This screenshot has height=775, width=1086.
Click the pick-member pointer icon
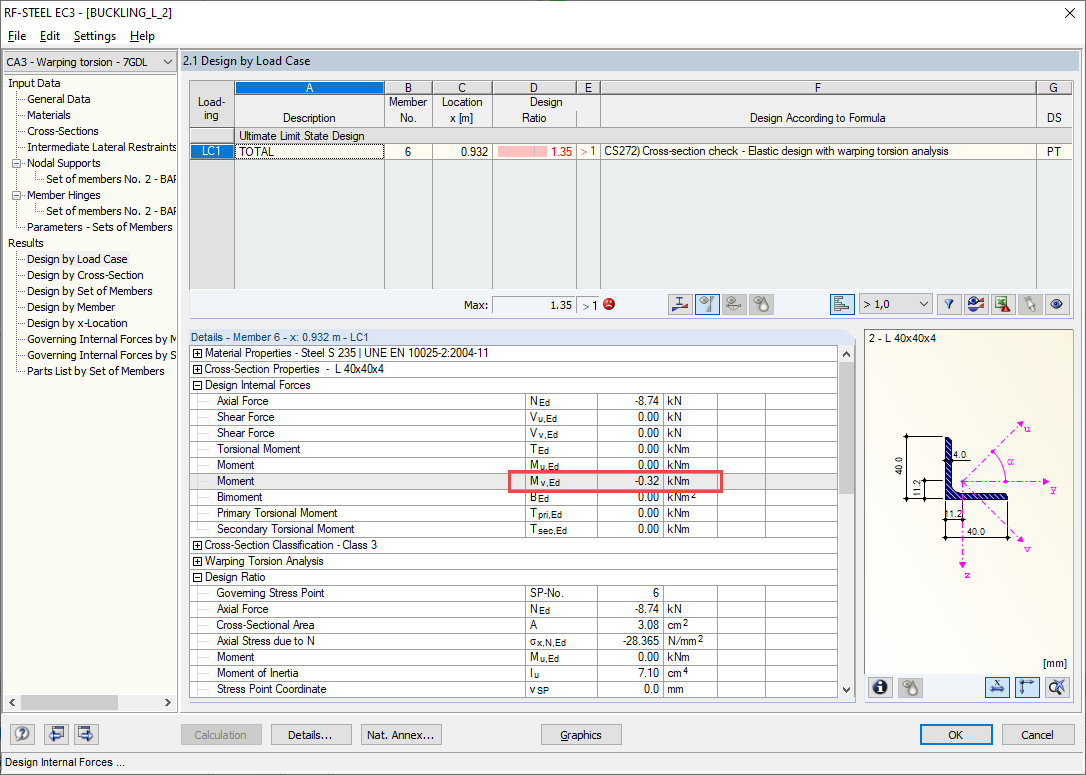tap(1030, 304)
